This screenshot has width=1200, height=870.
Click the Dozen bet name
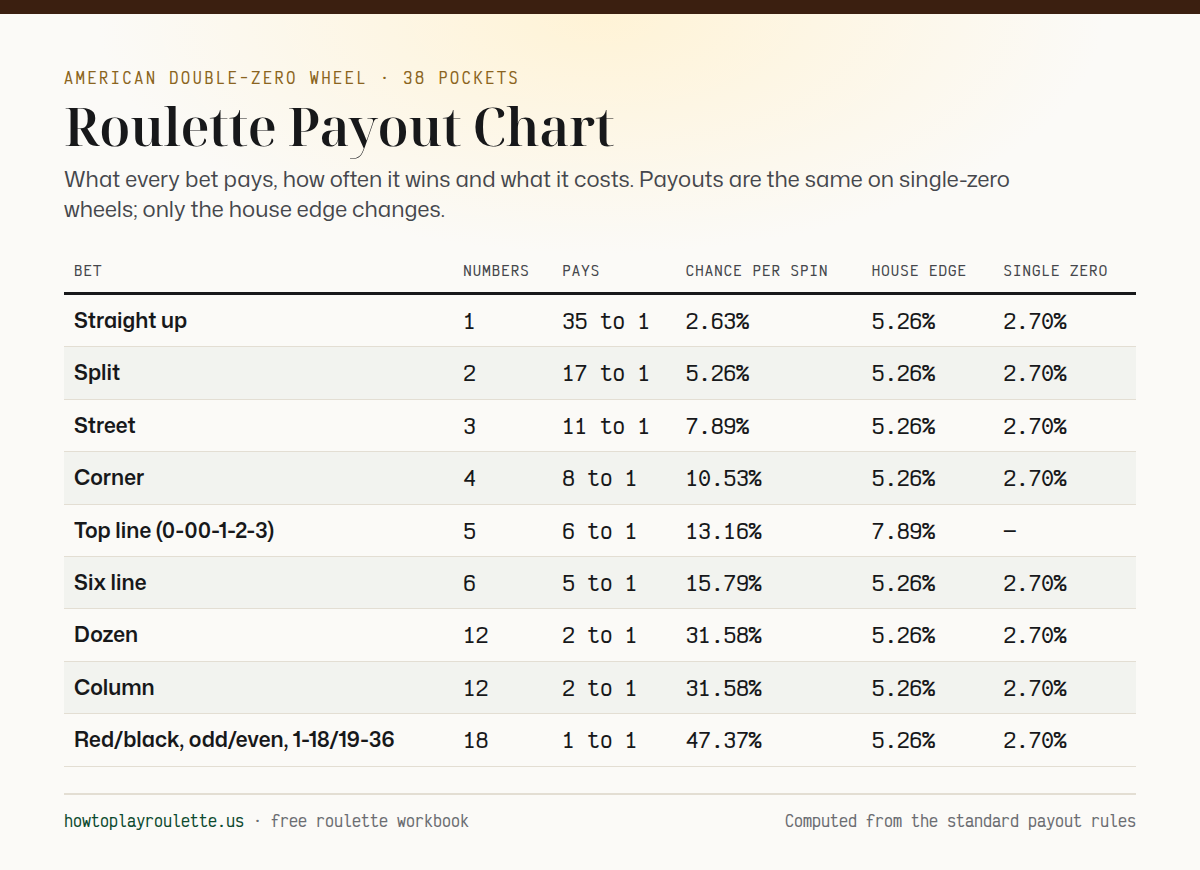106,635
